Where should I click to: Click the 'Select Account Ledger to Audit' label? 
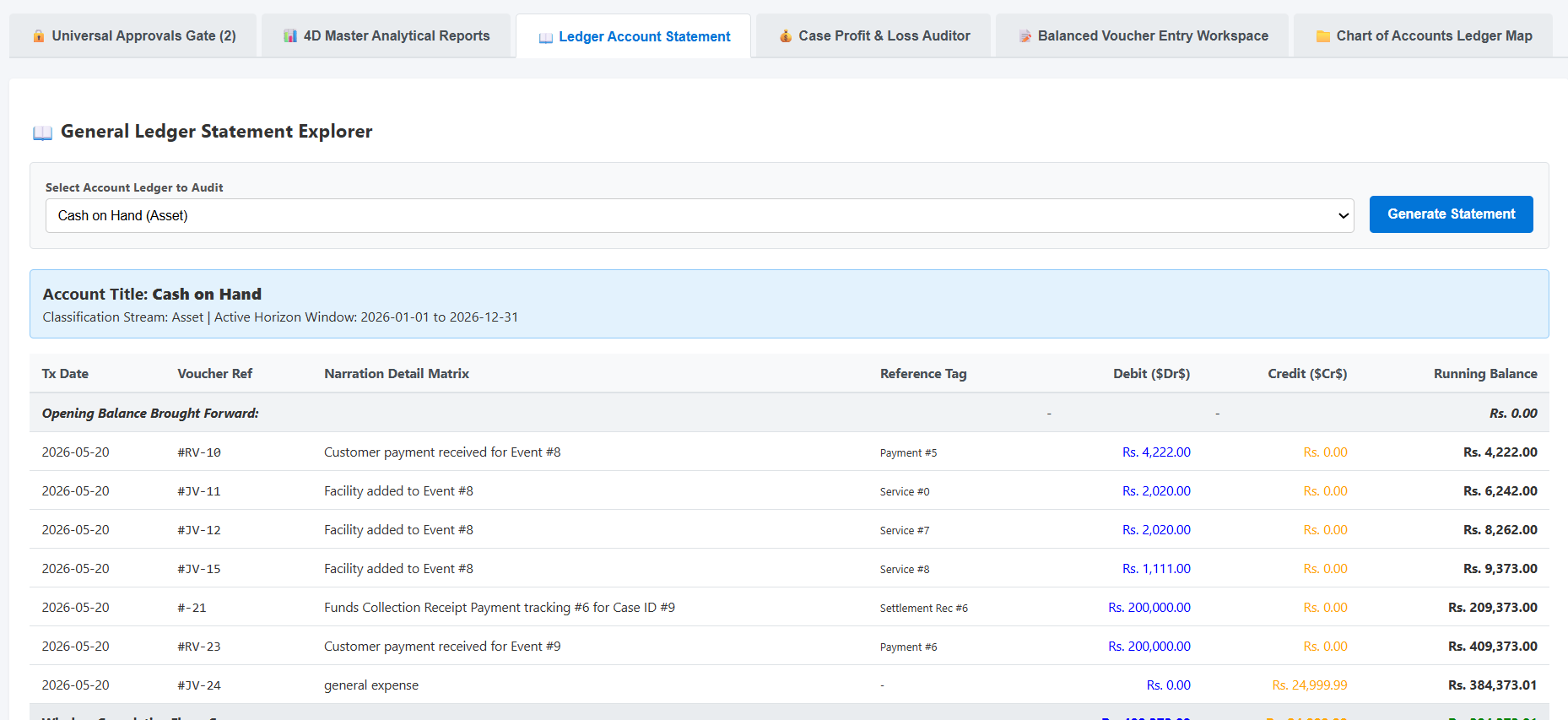(x=134, y=187)
